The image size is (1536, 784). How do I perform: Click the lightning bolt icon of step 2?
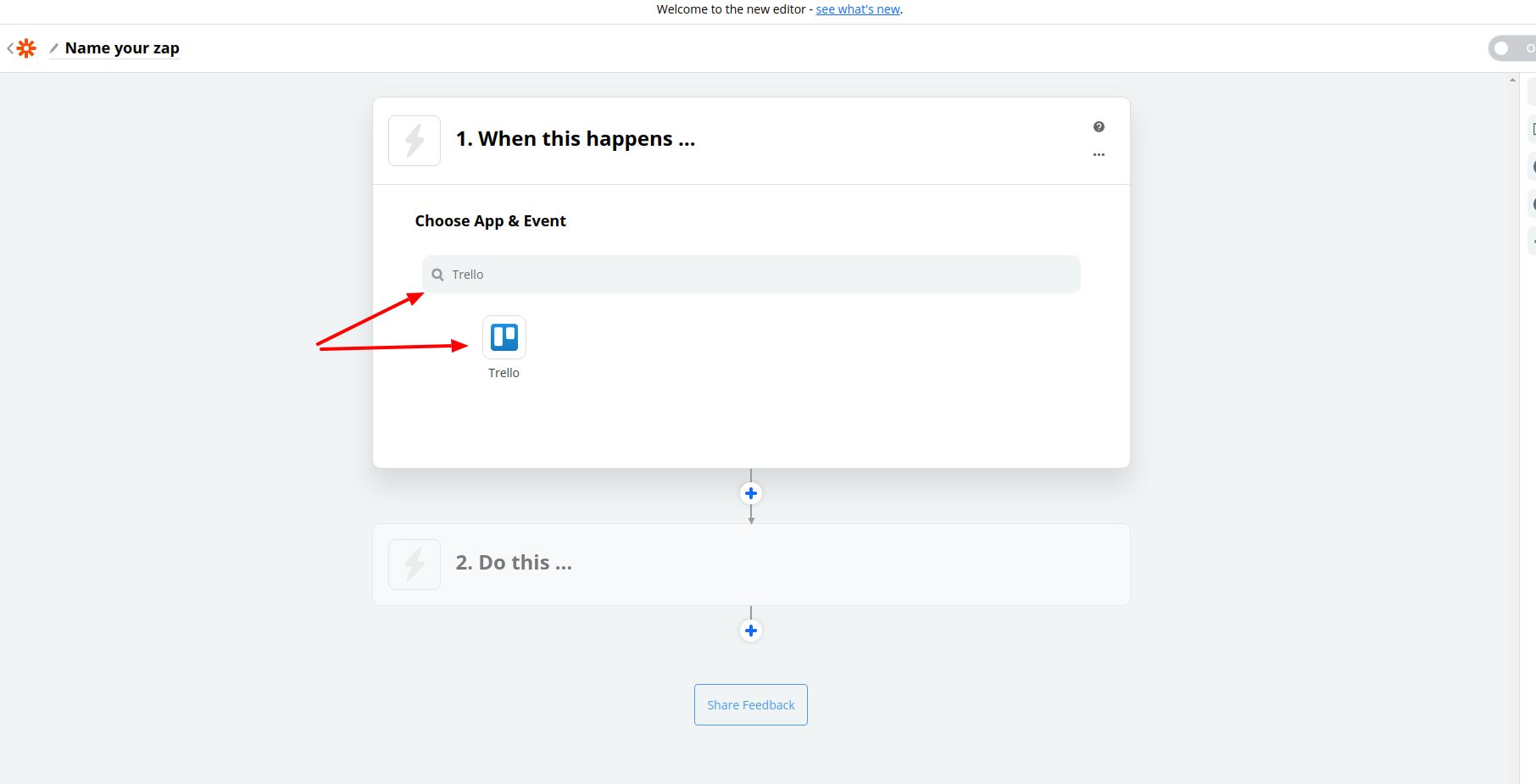(x=415, y=564)
